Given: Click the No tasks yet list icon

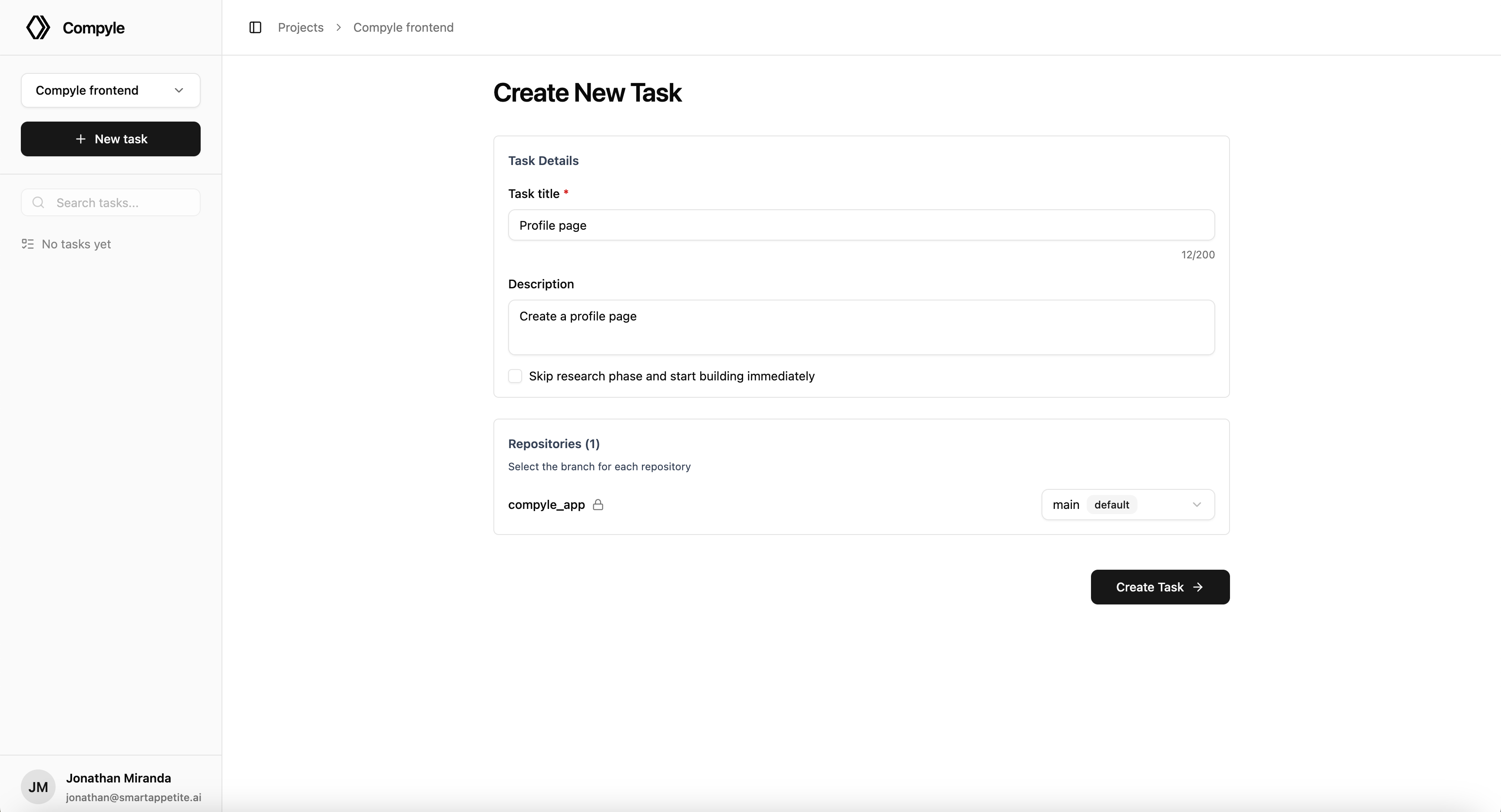Looking at the screenshot, I should click(27, 244).
